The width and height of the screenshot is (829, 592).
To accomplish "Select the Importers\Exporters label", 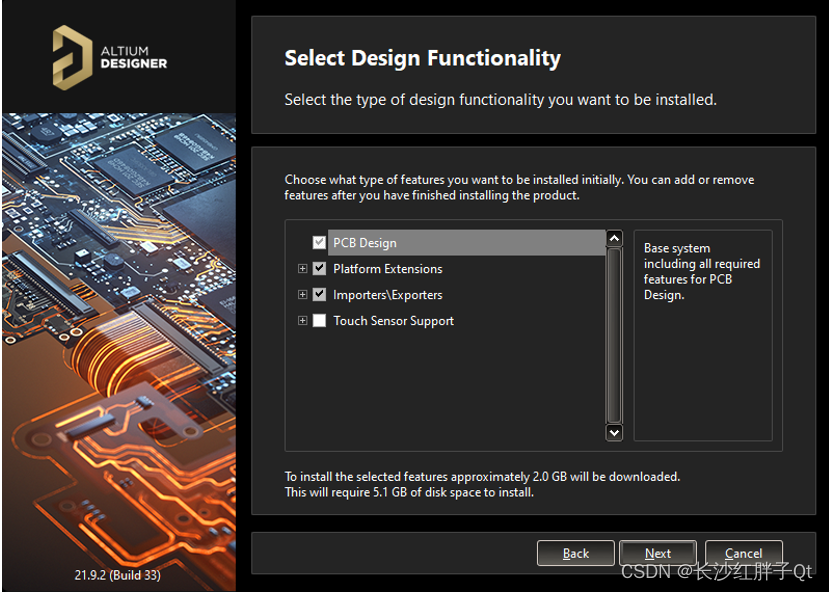I will pos(387,295).
